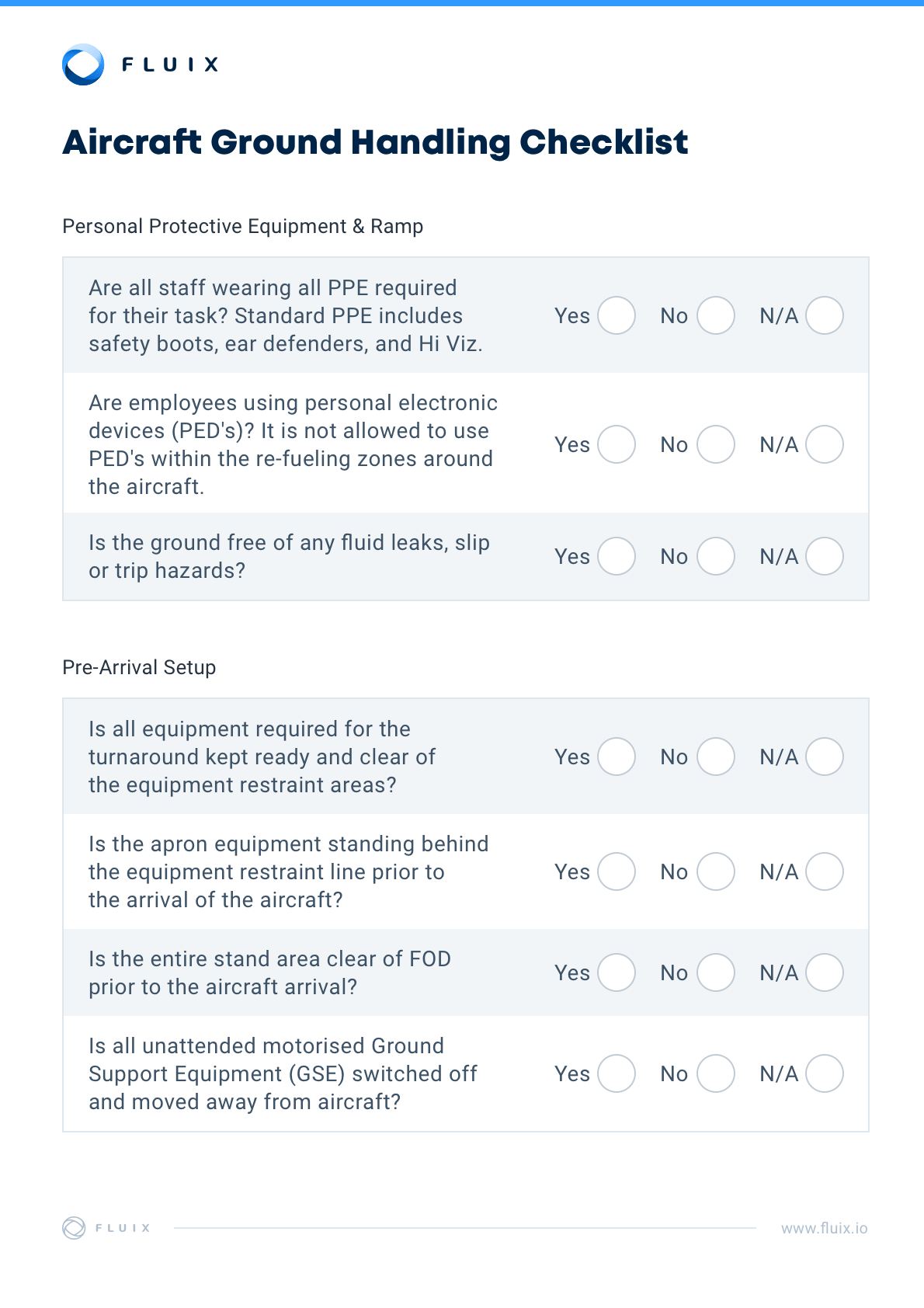924x1308 pixels.
Task: Select Yes for ground free of fluid leaks
Action: 617,556
